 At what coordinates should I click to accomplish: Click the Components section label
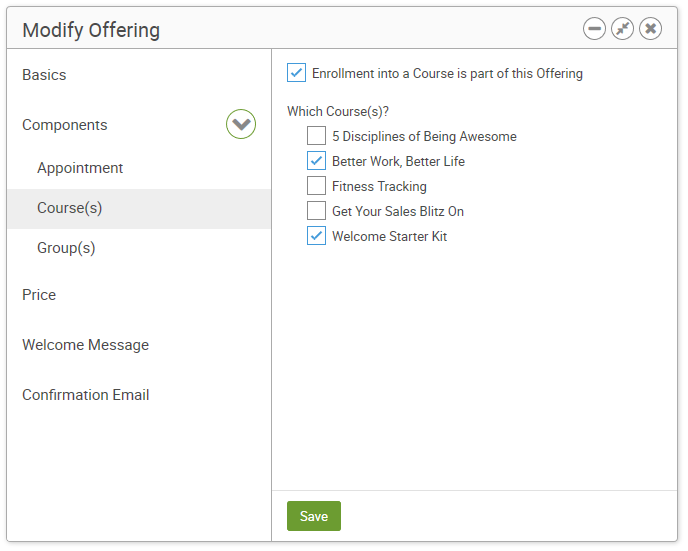click(65, 125)
